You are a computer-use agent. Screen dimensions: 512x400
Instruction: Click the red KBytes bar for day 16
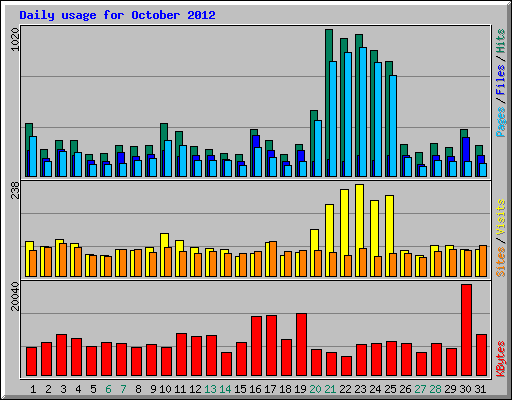256,346
